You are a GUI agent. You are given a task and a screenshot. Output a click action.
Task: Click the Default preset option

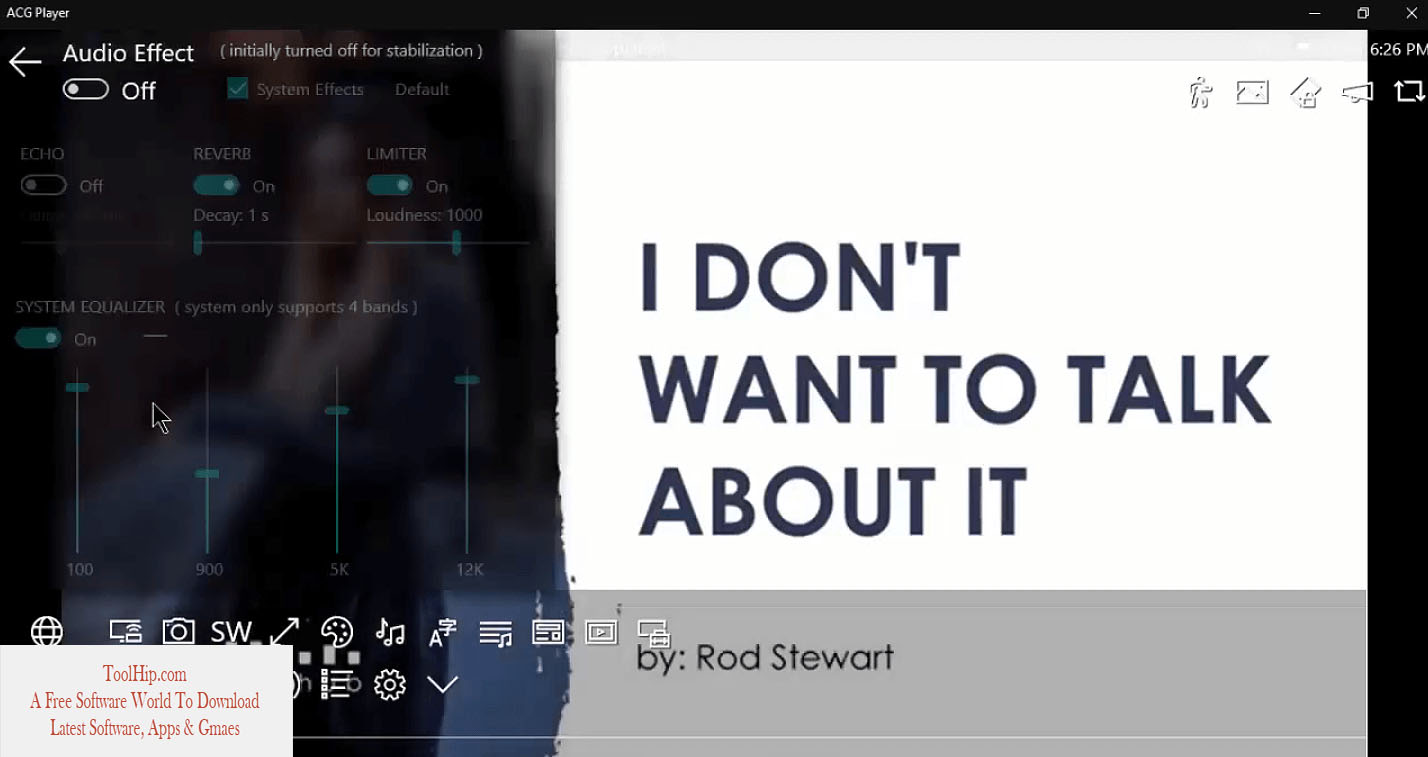pyautogui.click(x=421, y=89)
